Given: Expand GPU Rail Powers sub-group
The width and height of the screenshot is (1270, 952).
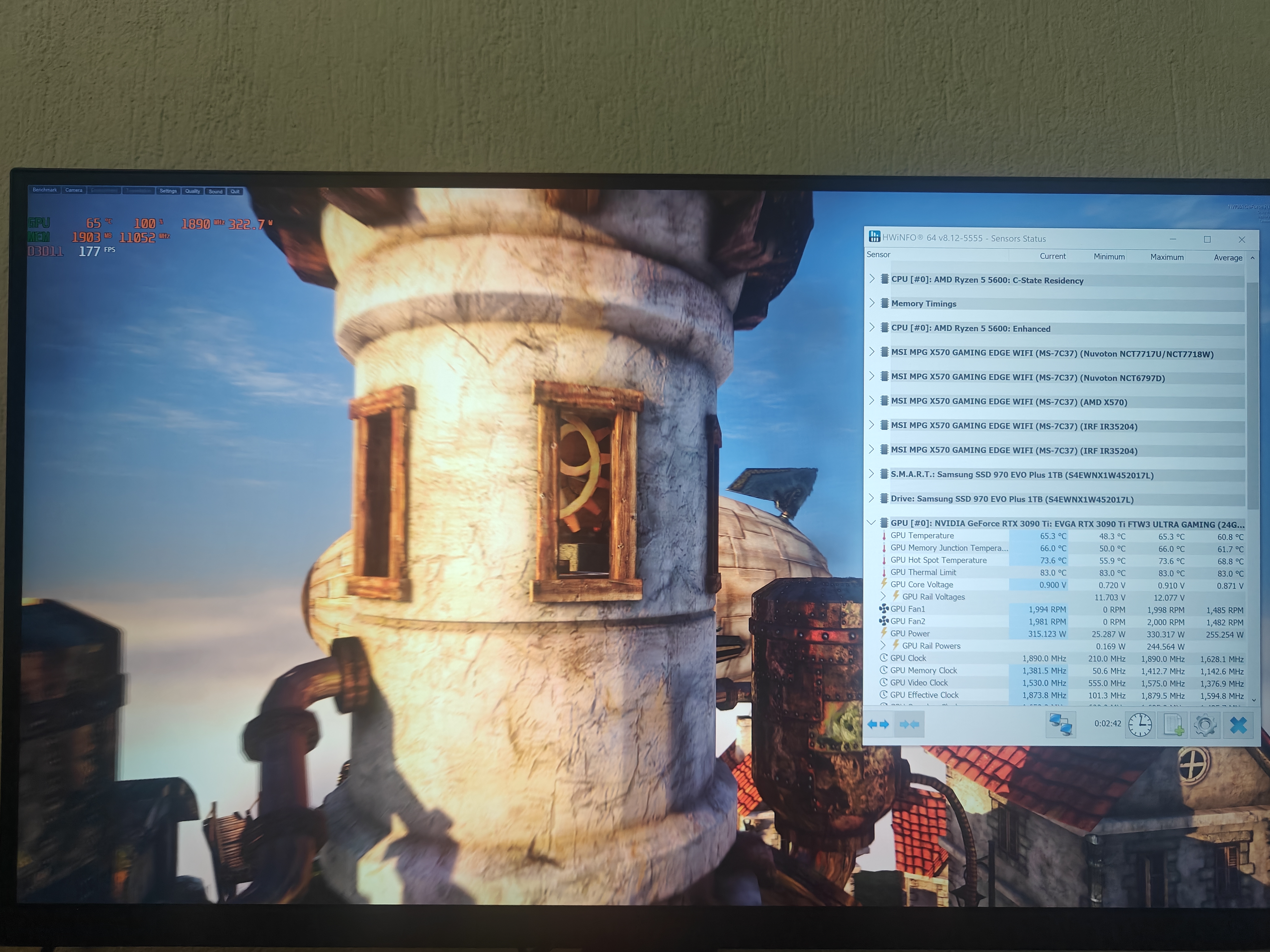Looking at the screenshot, I should [884, 645].
